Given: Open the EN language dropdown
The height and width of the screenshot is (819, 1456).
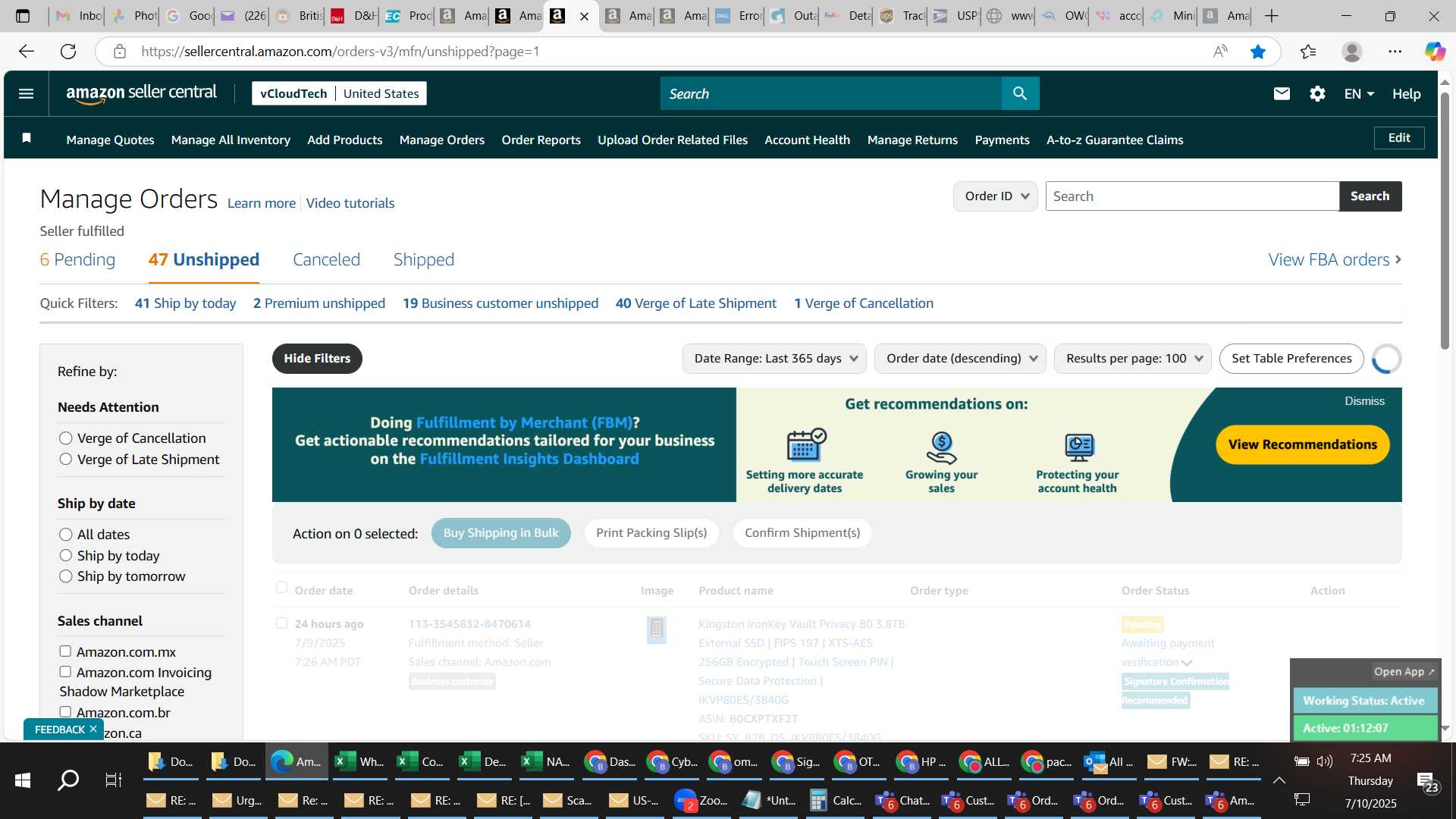Looking at the screenshot, I should pos(1358,94).
